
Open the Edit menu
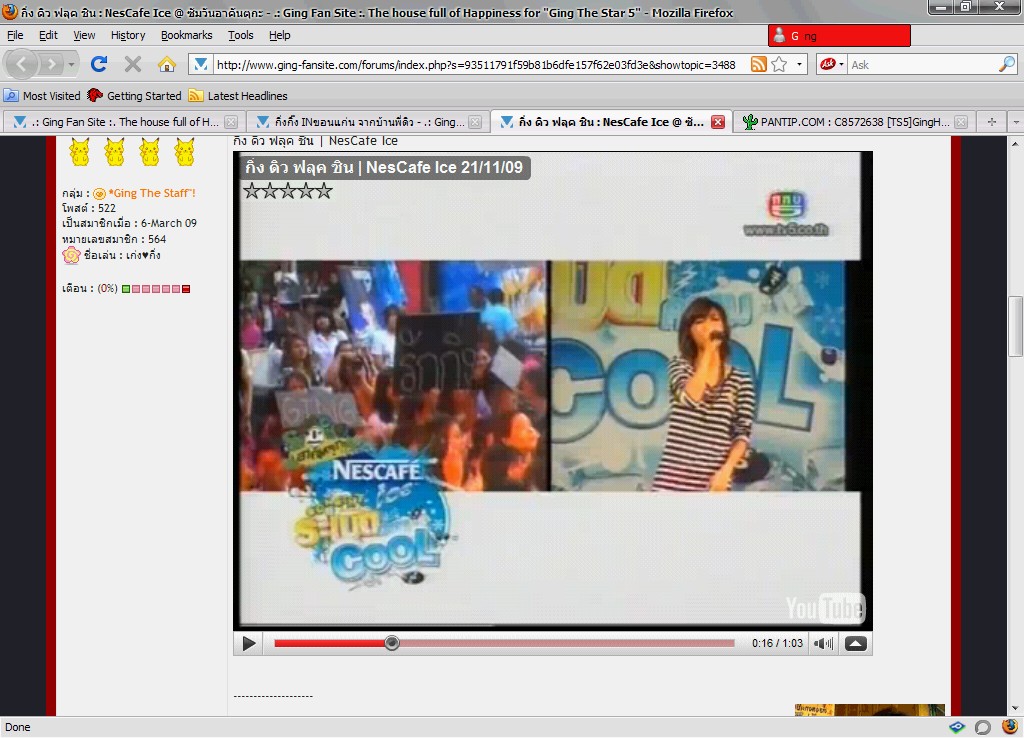click(x=48, y=35)
